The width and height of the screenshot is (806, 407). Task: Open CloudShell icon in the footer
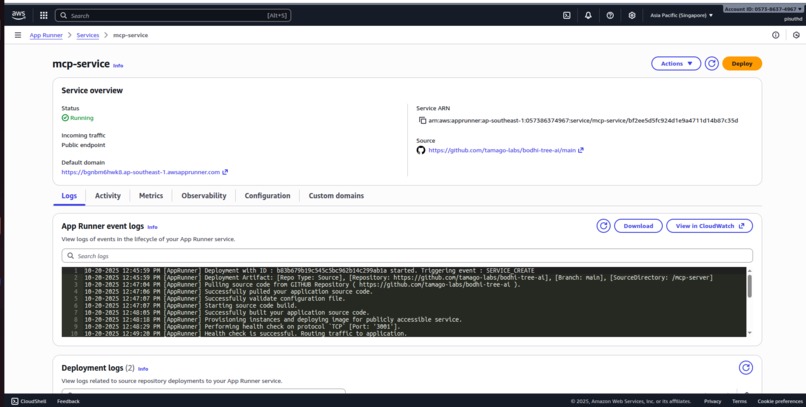pos(15,401)
